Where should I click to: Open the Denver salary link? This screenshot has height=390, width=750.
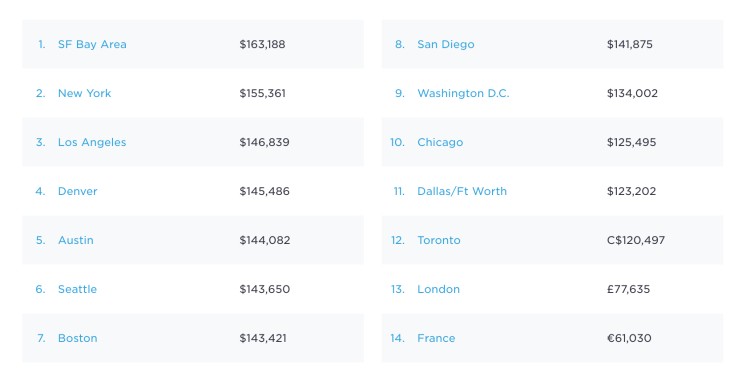click(77, 191)
